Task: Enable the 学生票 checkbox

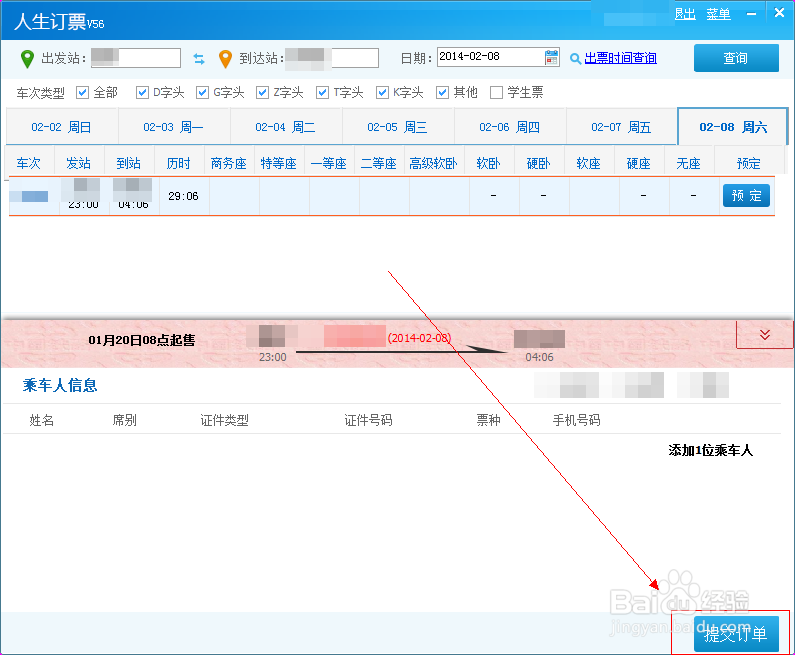Action: coord(496,92)
